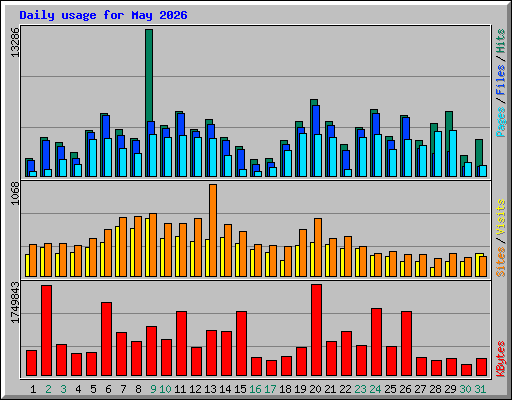Click the yellow sites bar for day 9

coord(147,247)
